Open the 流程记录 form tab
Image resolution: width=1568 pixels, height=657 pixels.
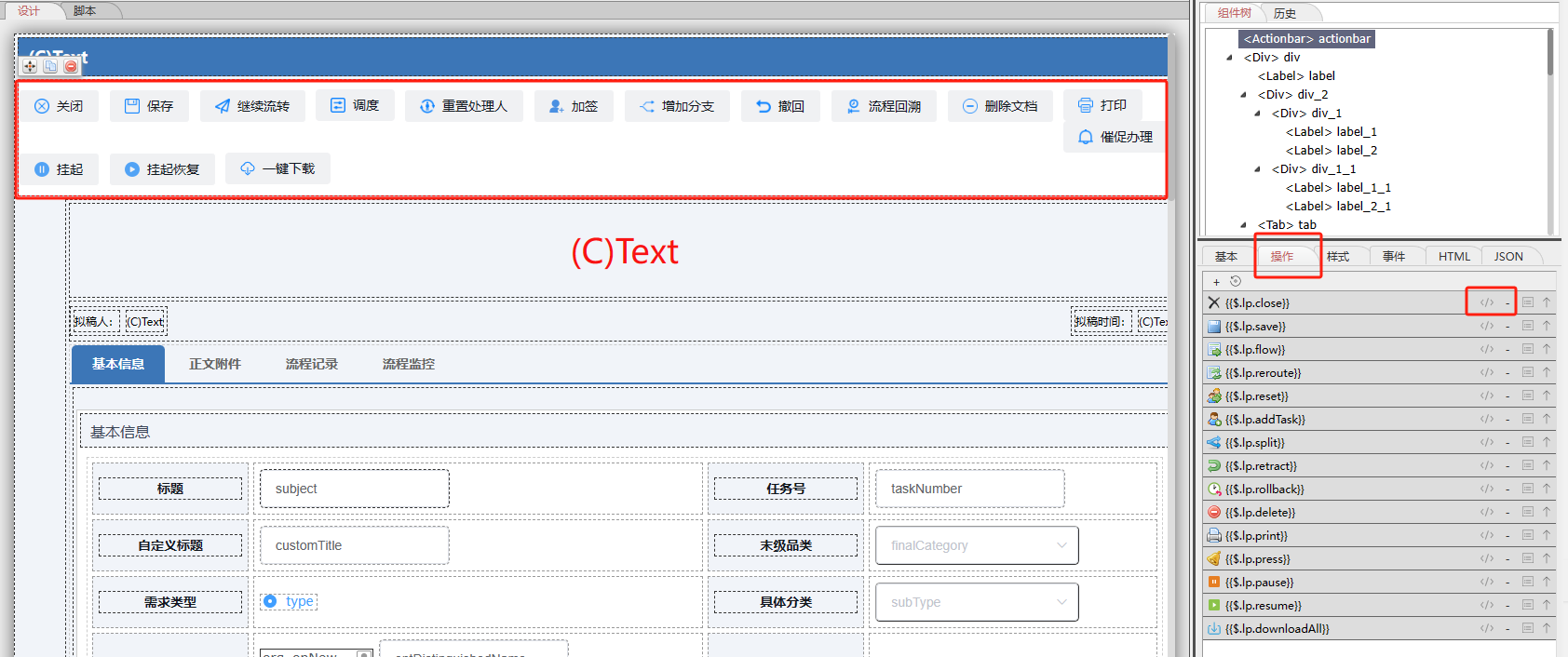click(312, 364)
